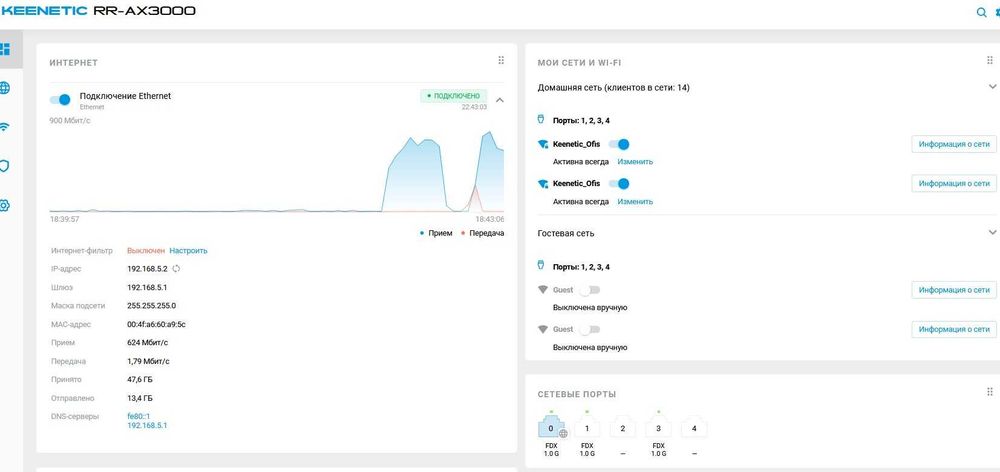Viewport: 1000px width, 472px height.
Task: Click the home network ports plug icon
Action: click(541, 119)
